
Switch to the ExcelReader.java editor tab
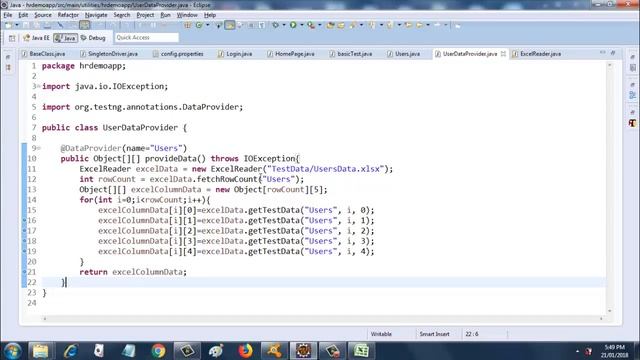[x=537, y=54]
